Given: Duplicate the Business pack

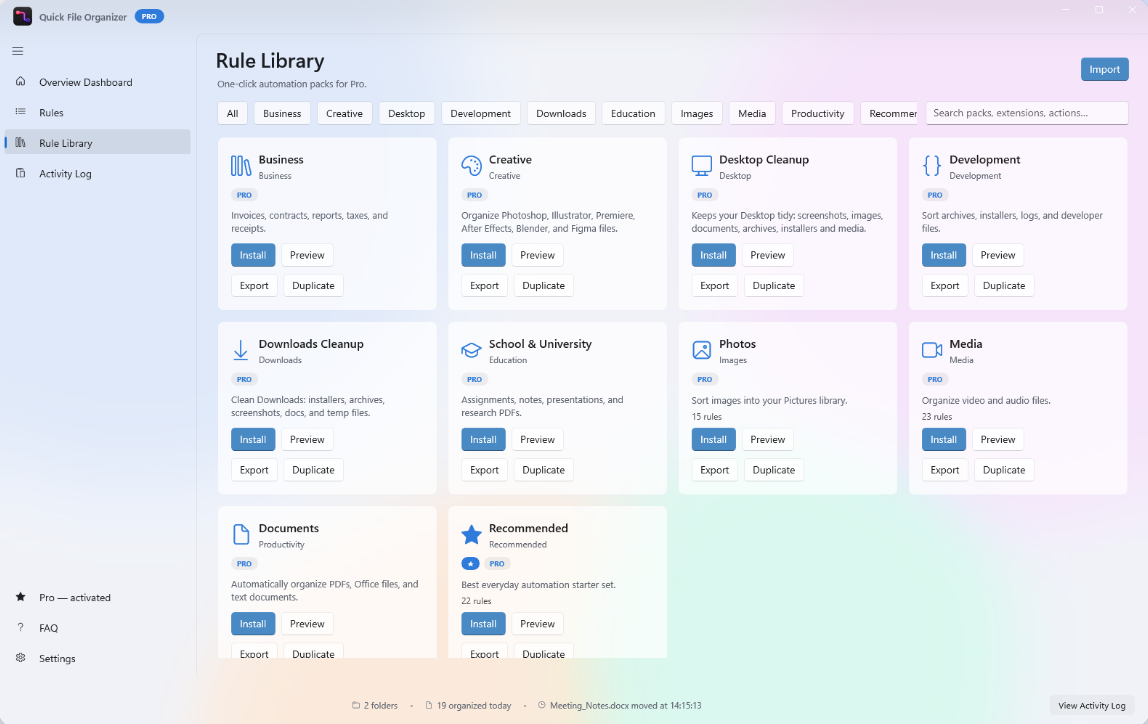Looking at the screenshot, I should point(313,286).
